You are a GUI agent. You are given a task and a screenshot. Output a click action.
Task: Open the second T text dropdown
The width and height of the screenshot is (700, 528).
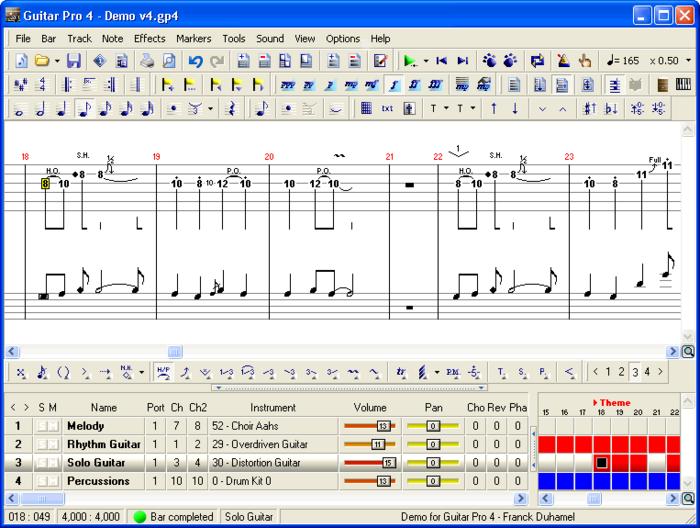click(x=473, y=108)
